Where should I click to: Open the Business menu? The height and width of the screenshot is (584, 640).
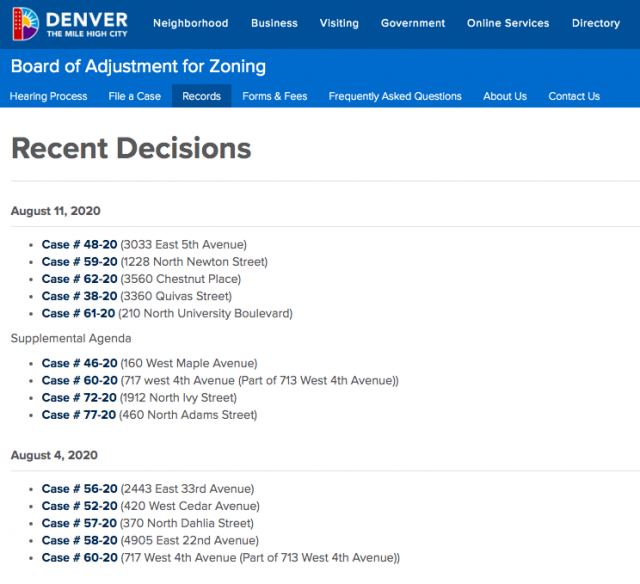(x=274, y=23)
